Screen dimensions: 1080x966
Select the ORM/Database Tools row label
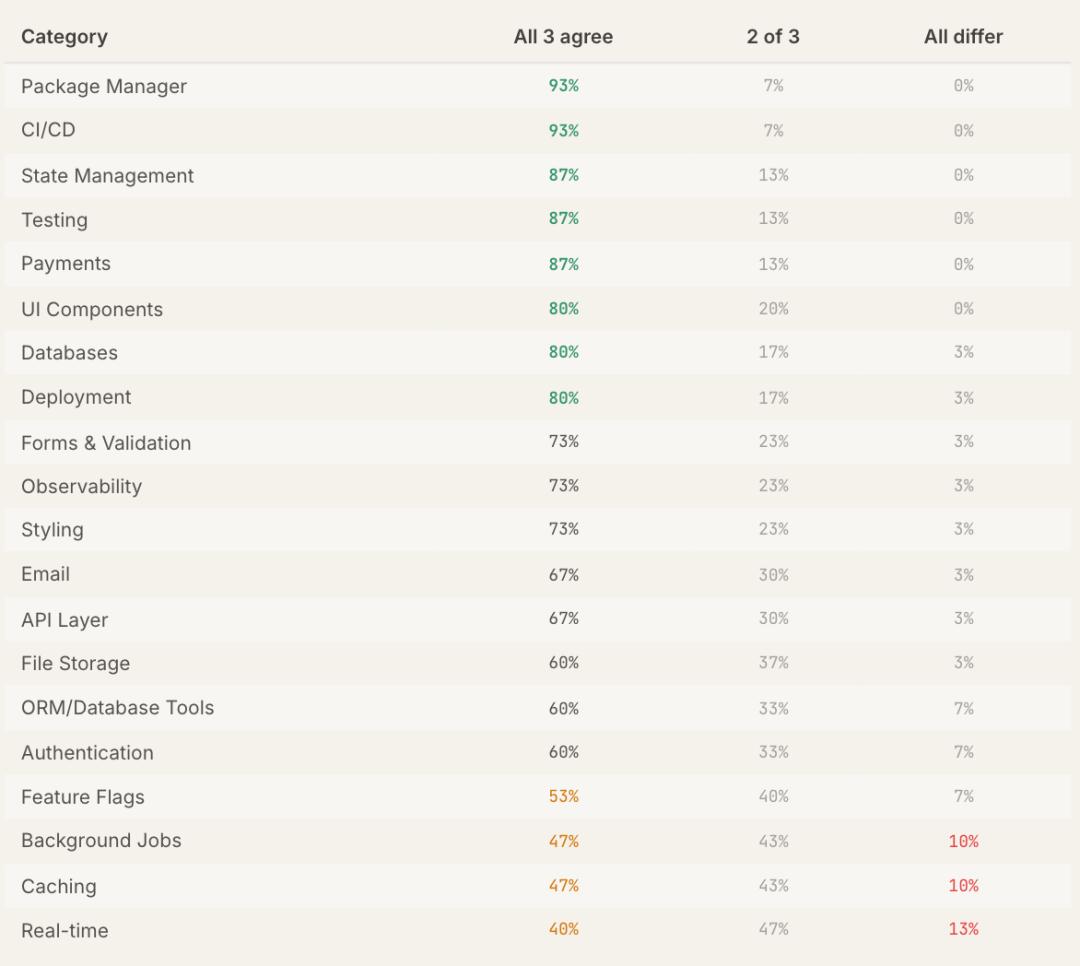pyautogui.click(x=117, y=708)
